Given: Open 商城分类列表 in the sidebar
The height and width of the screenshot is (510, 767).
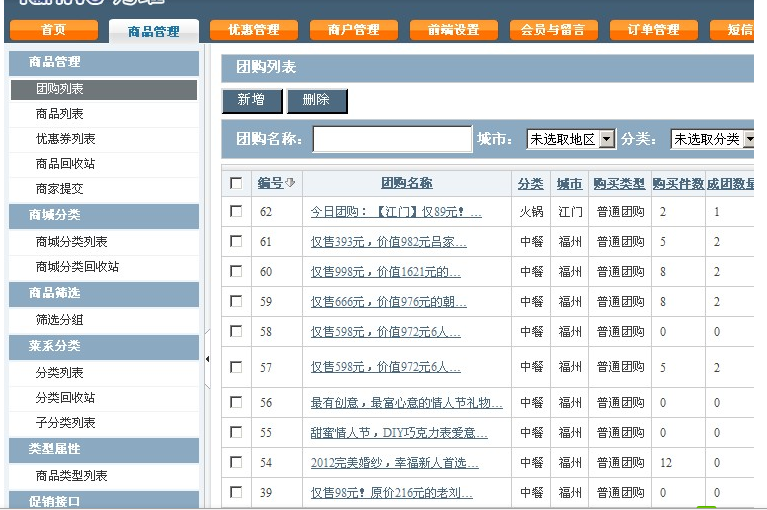Looking at the screenshot, I should pyautogui.click(x=71, y=242).
